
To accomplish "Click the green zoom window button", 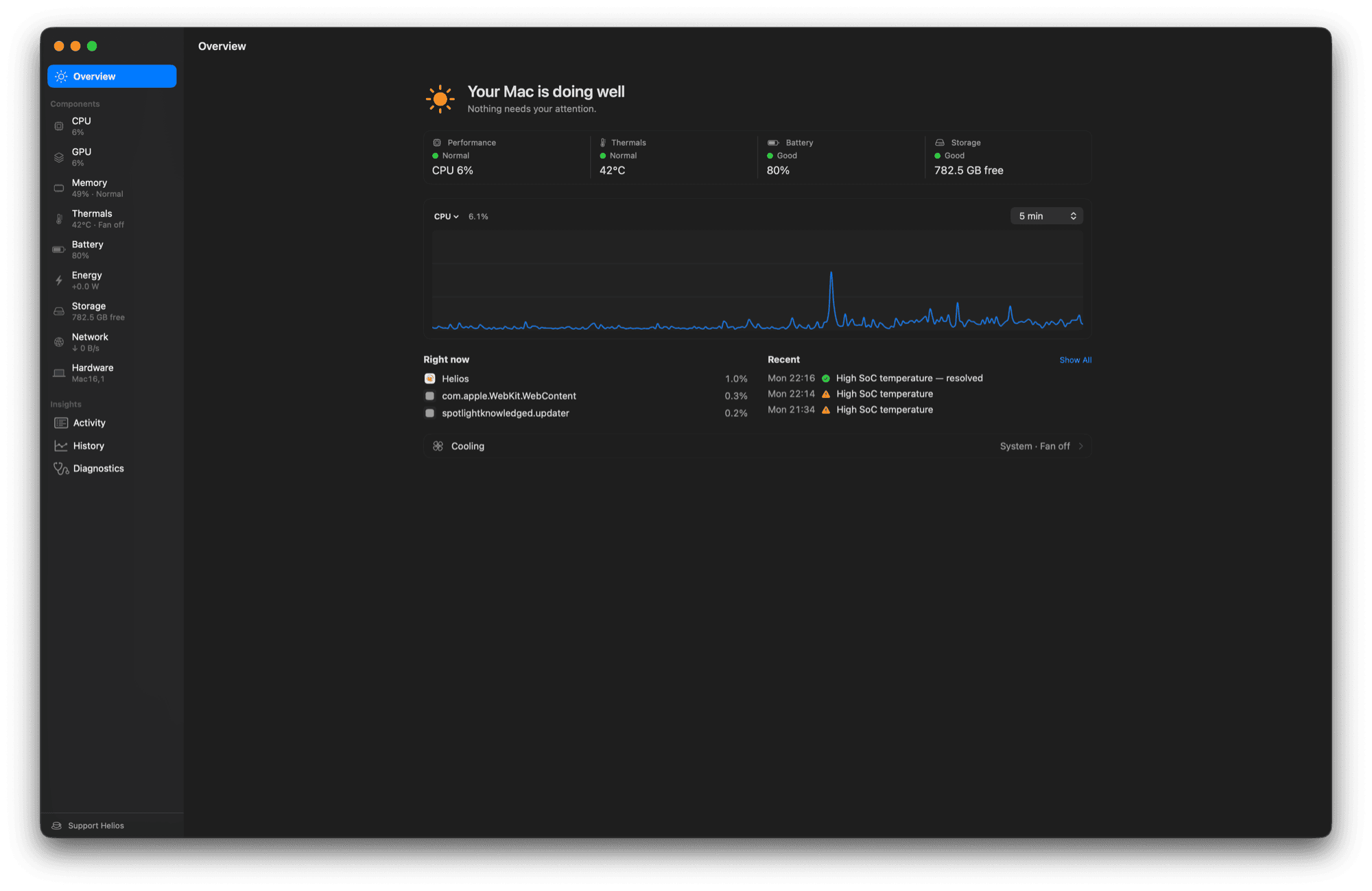I will tap(92, 46).
